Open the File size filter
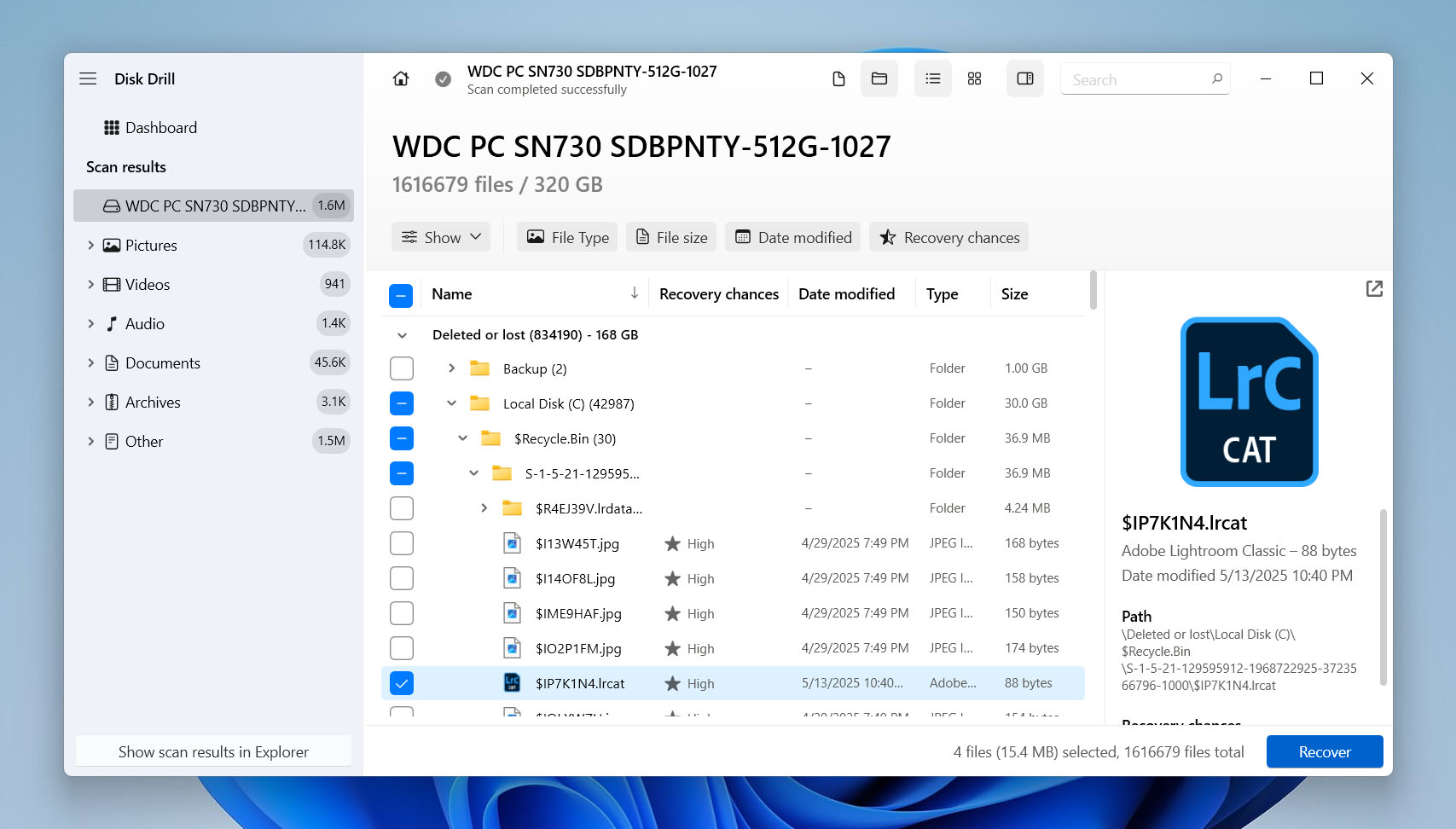 (671, 237)
